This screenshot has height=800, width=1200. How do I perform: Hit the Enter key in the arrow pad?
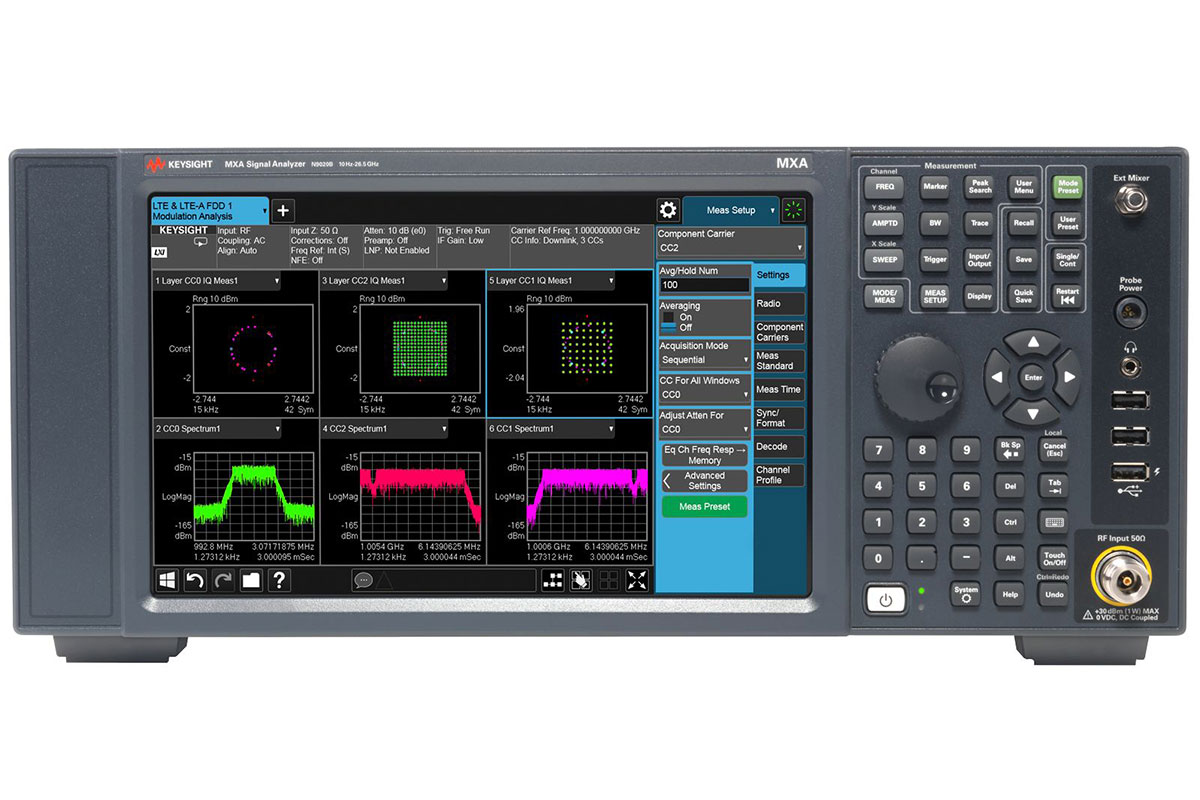(x=1033, y=377)
